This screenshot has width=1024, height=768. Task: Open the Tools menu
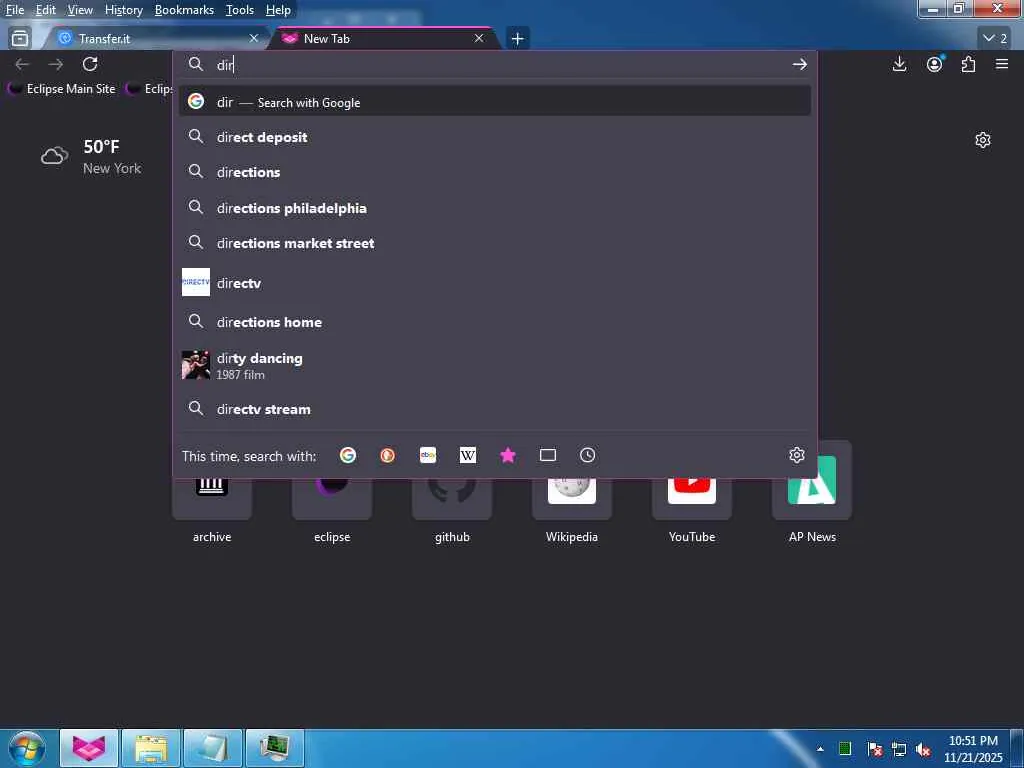click(x=240, y=10)
